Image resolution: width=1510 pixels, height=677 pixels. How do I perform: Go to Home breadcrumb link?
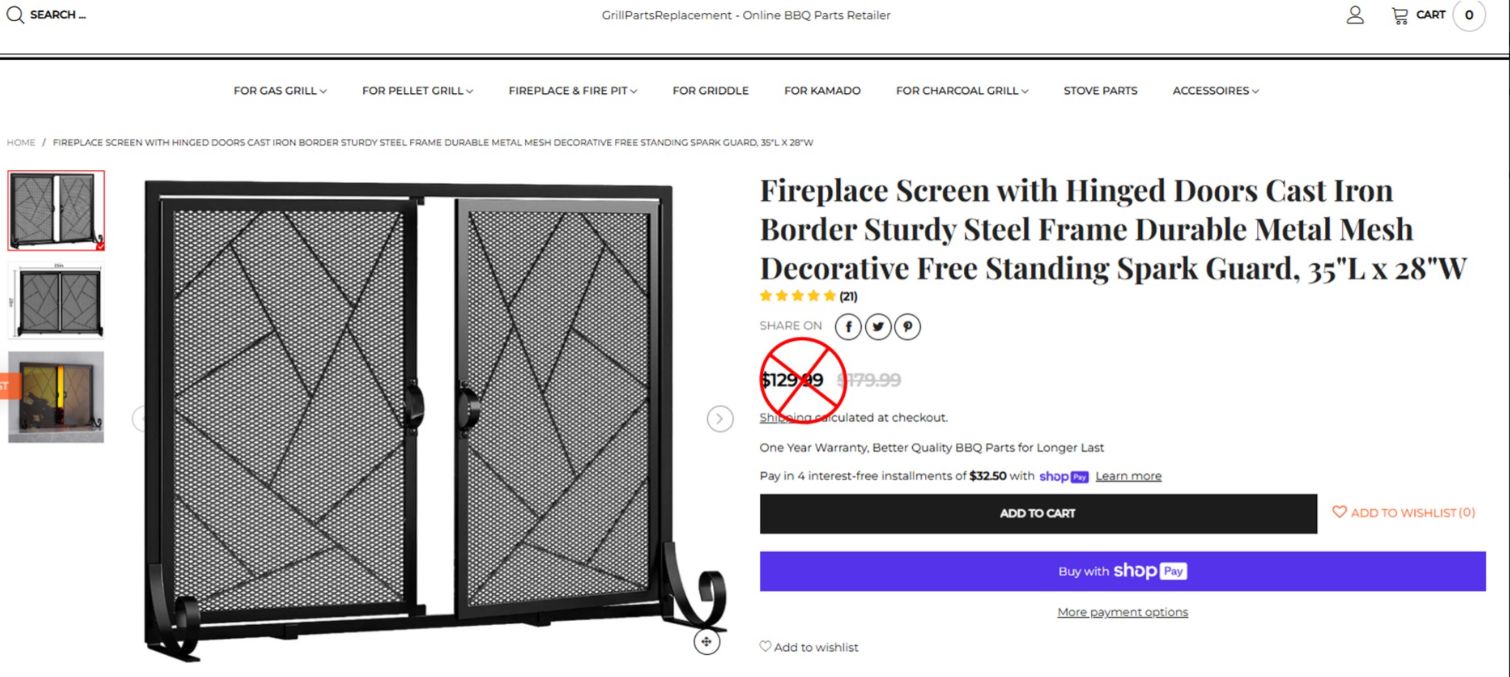21,143
